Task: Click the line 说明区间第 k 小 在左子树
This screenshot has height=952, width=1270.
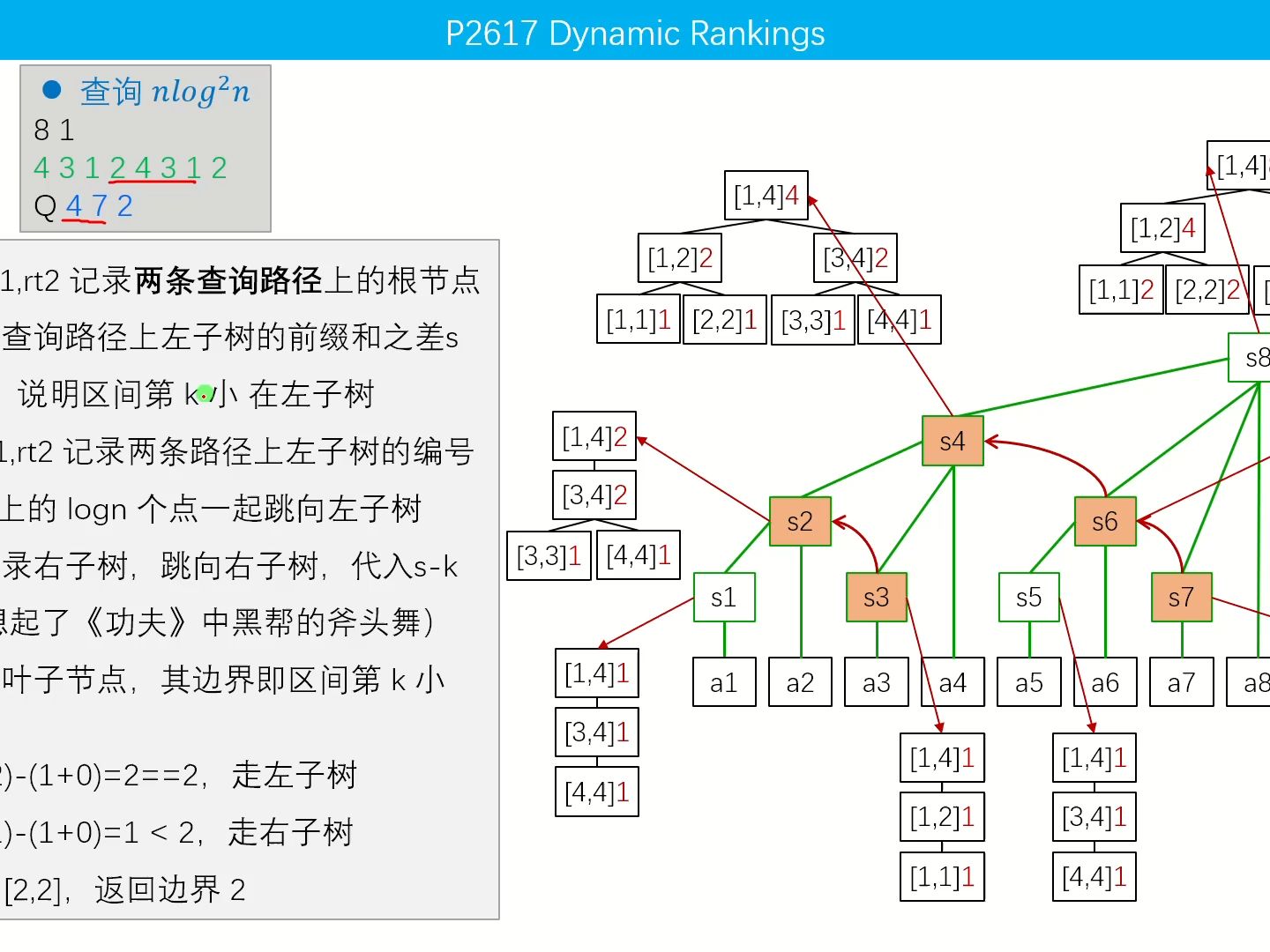Action: [x=196, y=394]
